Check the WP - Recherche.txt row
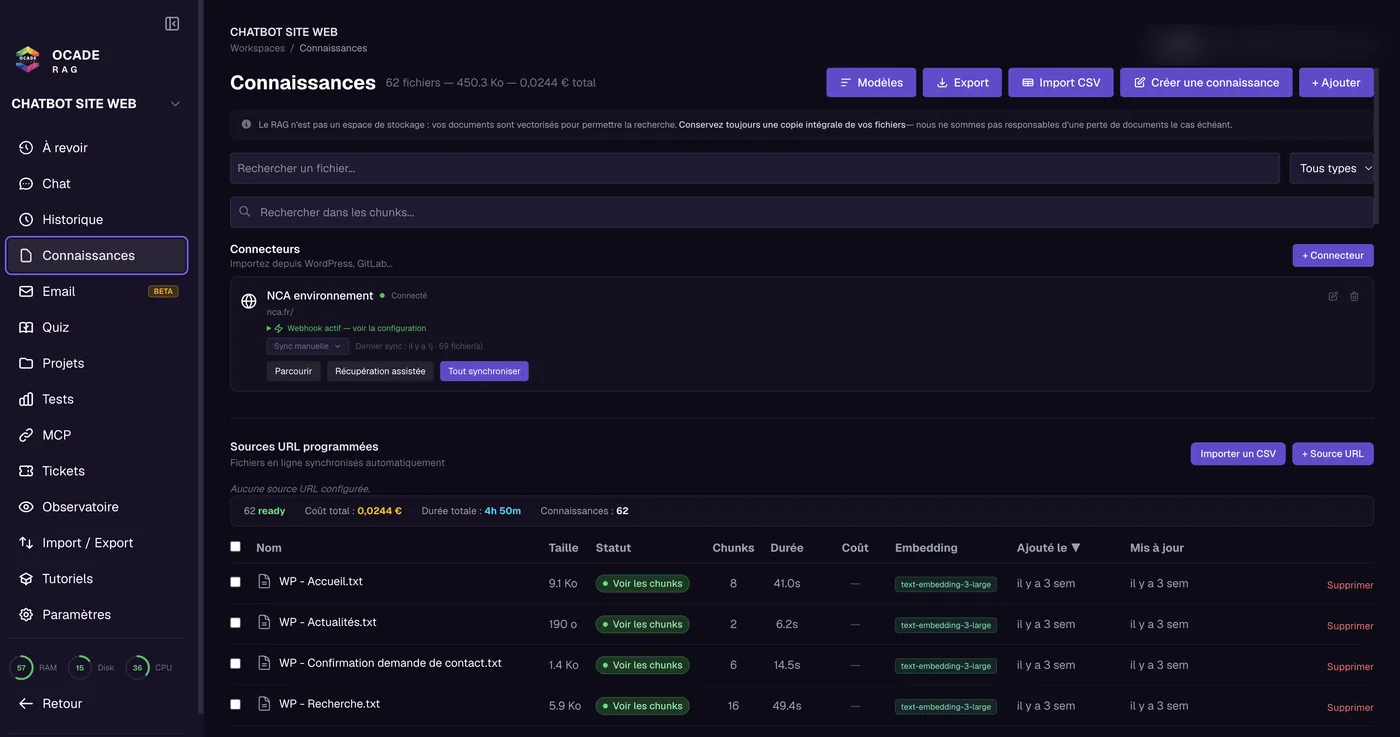The height and width of the screenshot is (737, 1400). [236, 704]
